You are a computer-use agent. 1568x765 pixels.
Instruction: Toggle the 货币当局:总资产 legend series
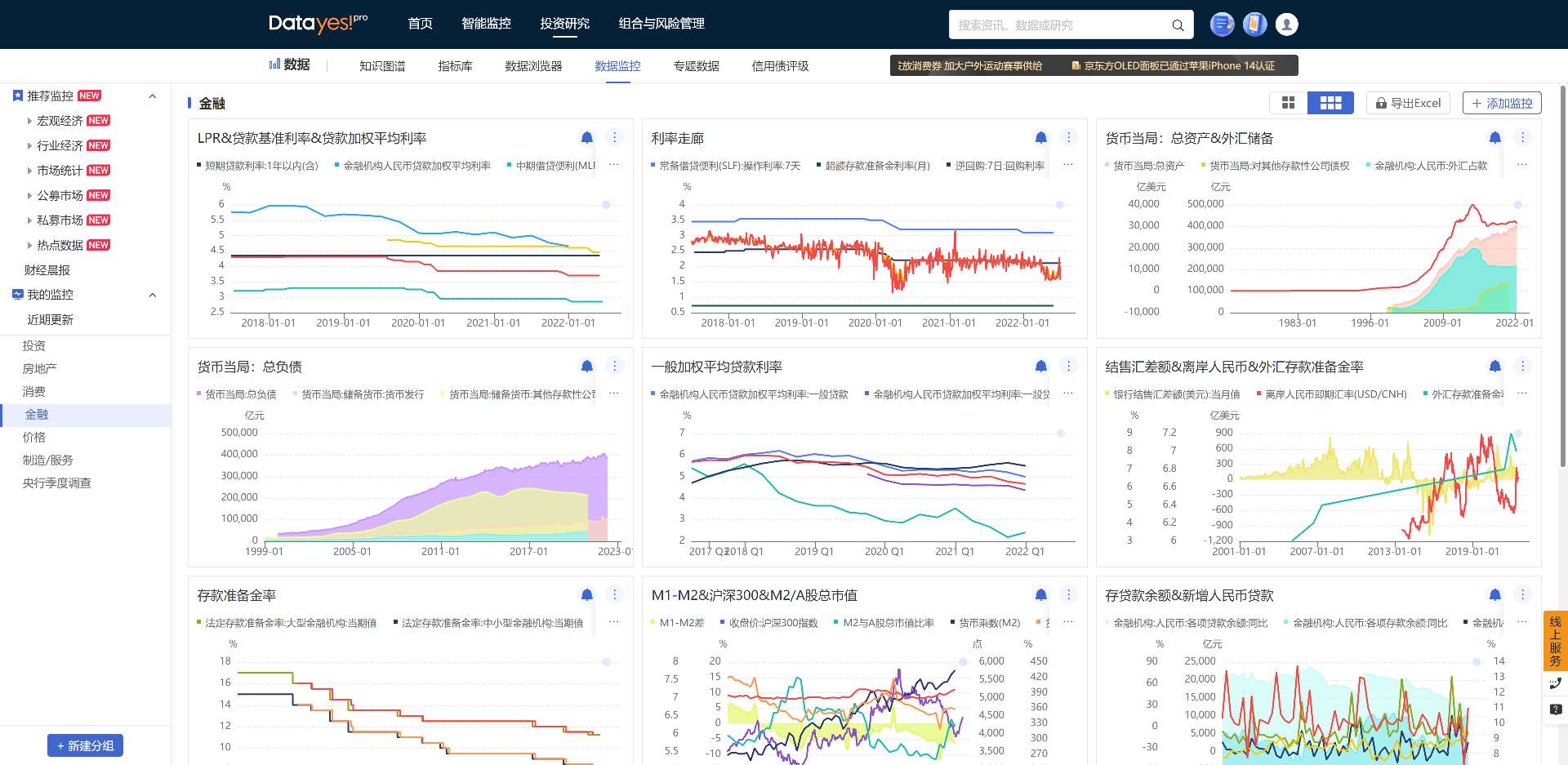(1144, 166)
